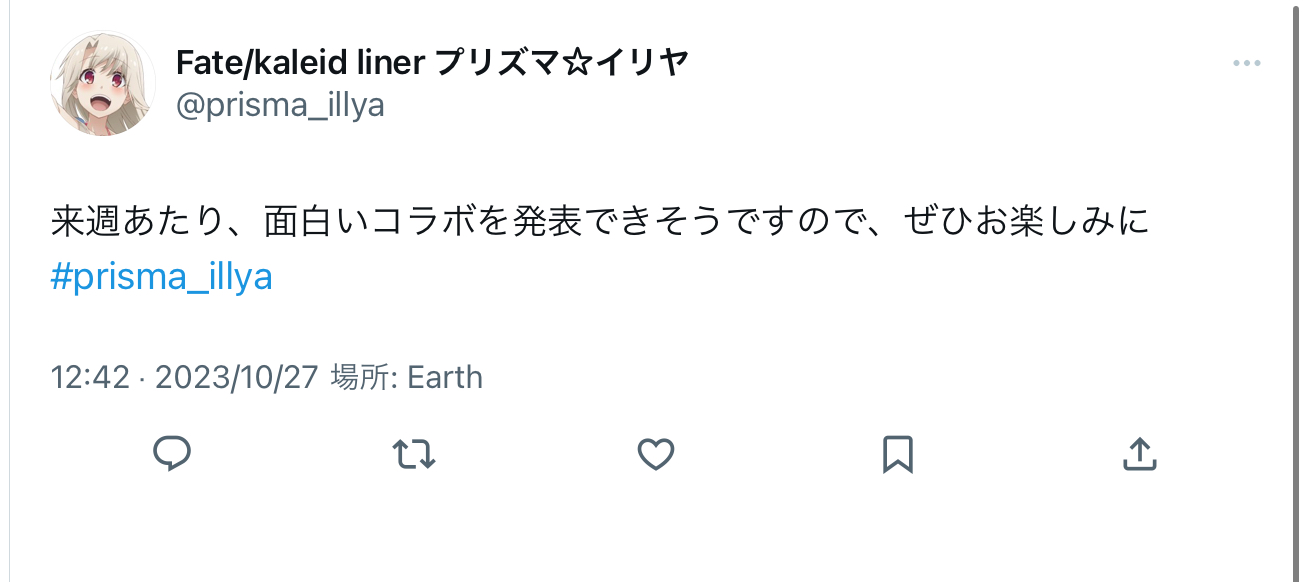Bookmark this tweet
Viewport: 1305px width, 582px height.
tap(897, 455)
